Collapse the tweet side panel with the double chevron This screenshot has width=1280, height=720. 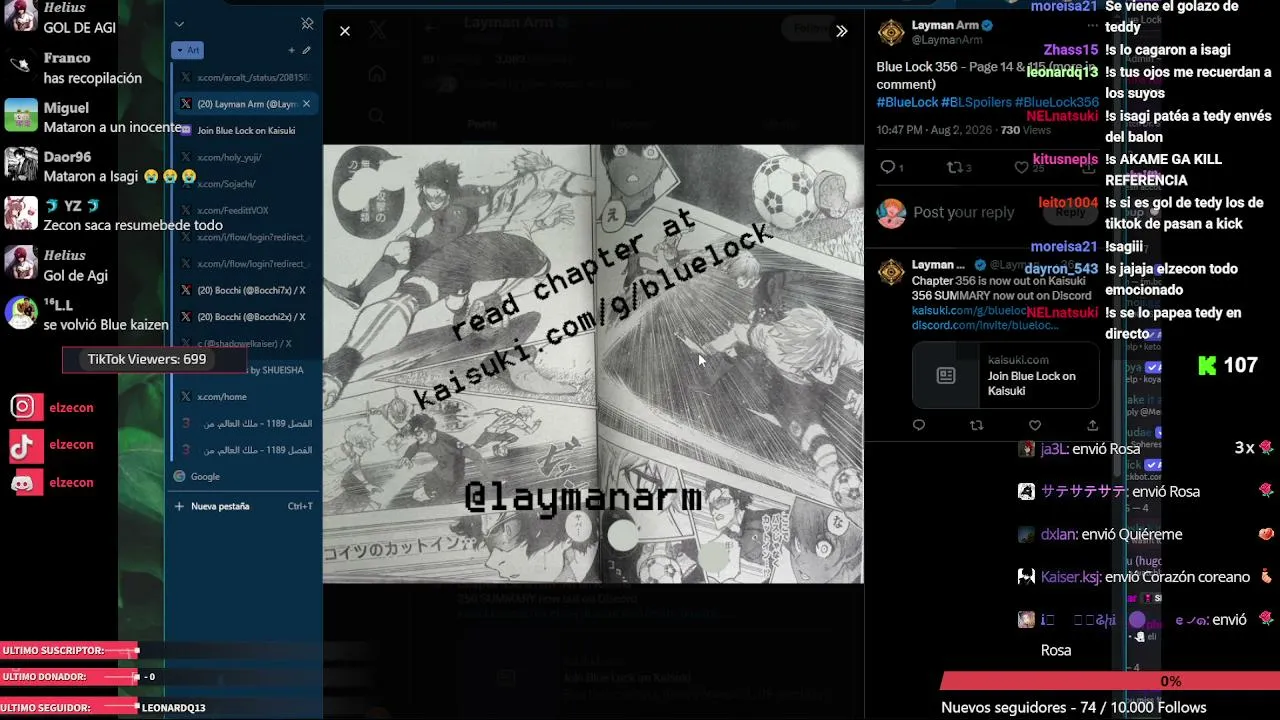pyautogui.click(x=842, y=31)
